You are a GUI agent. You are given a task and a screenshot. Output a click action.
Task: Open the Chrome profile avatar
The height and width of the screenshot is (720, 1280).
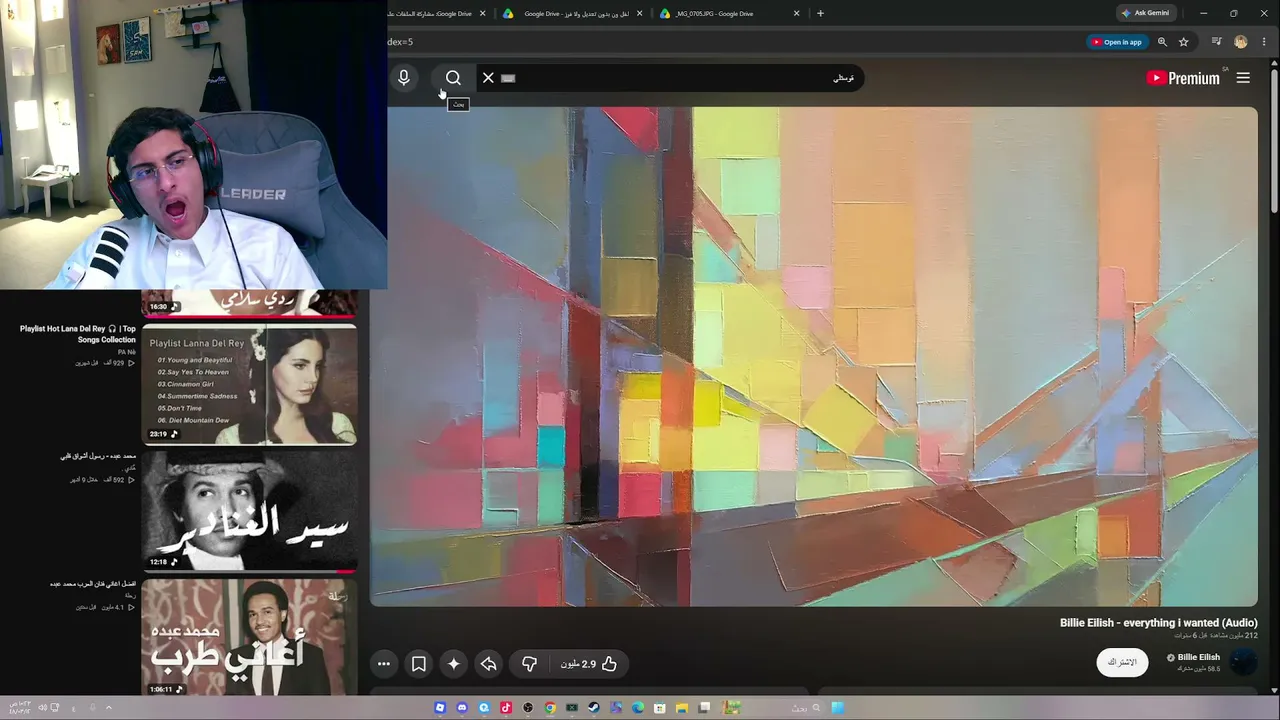tap(1241, 42)
